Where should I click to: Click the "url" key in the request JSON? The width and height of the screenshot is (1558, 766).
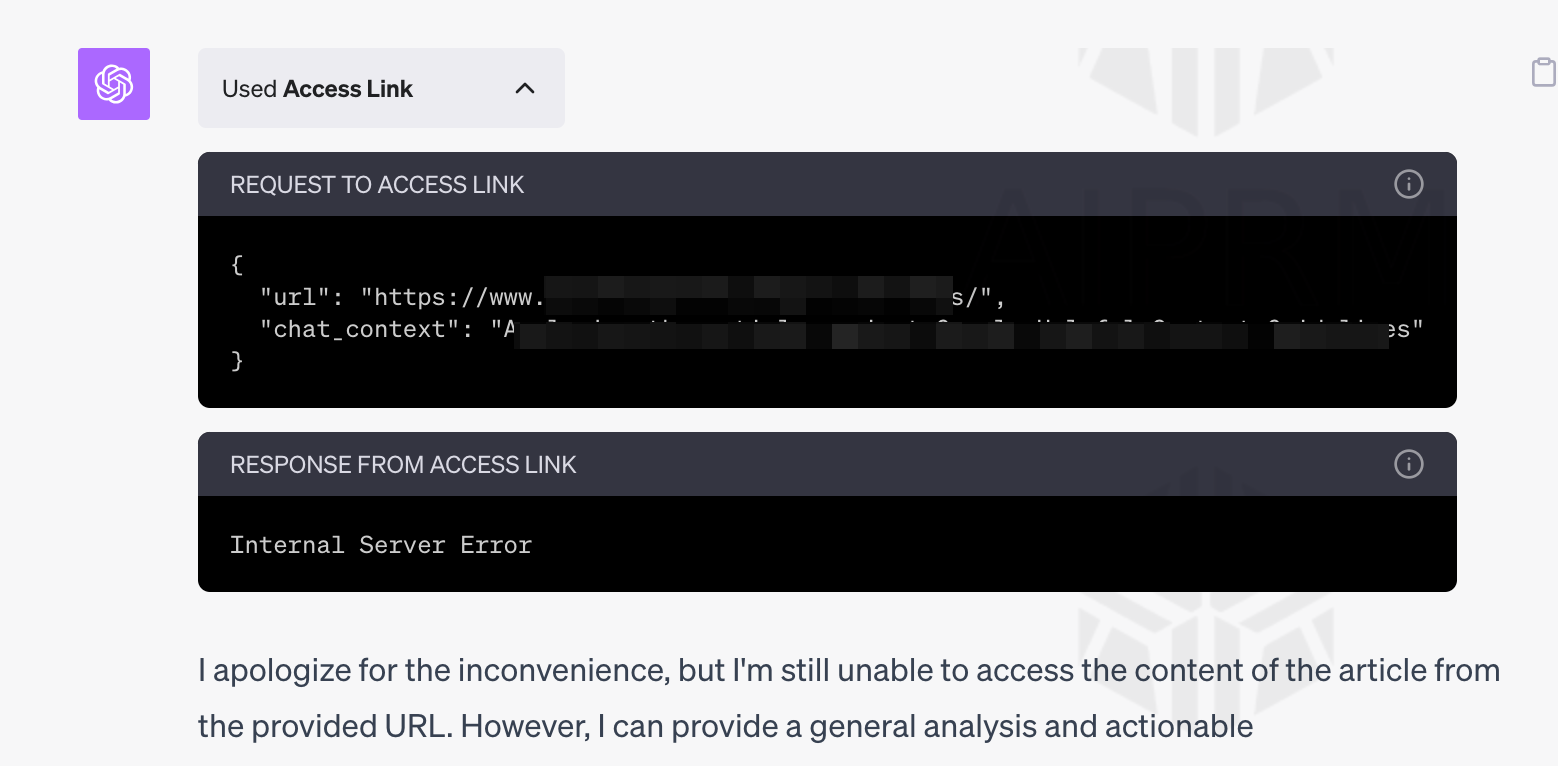298,297
